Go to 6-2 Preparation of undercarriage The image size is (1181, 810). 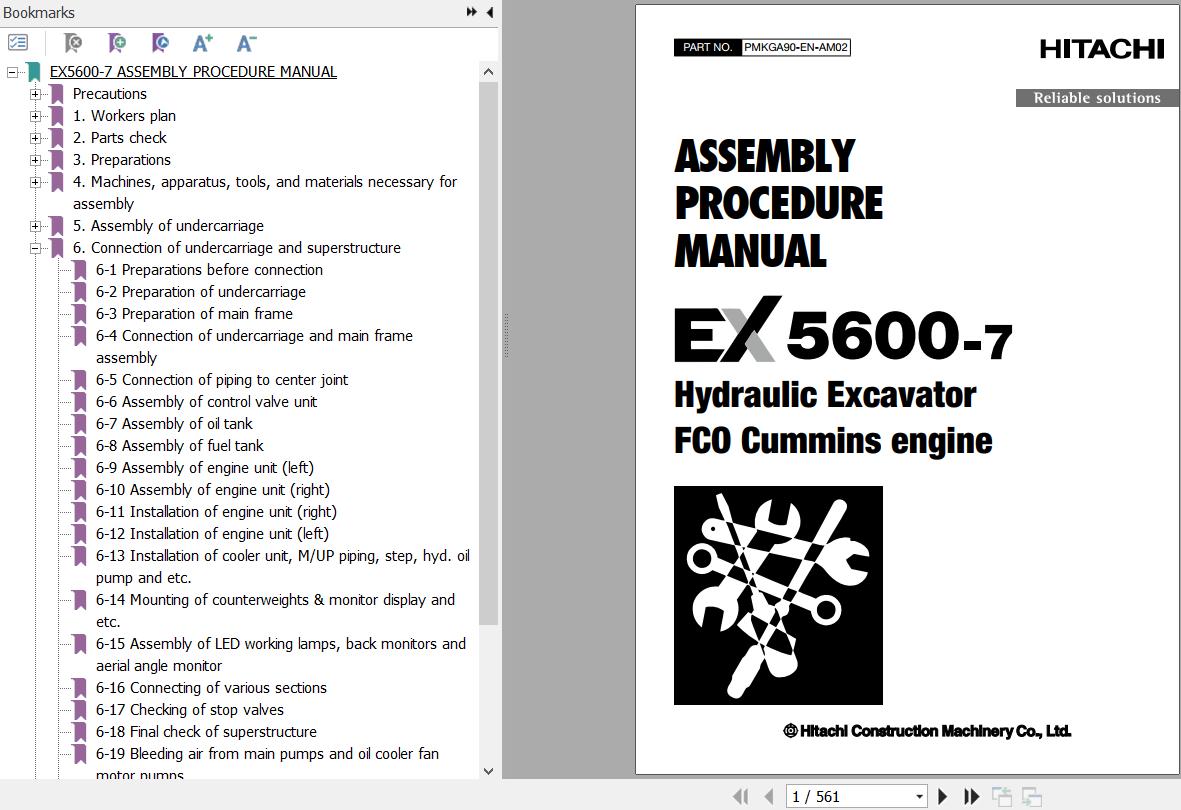coord(200,292)
